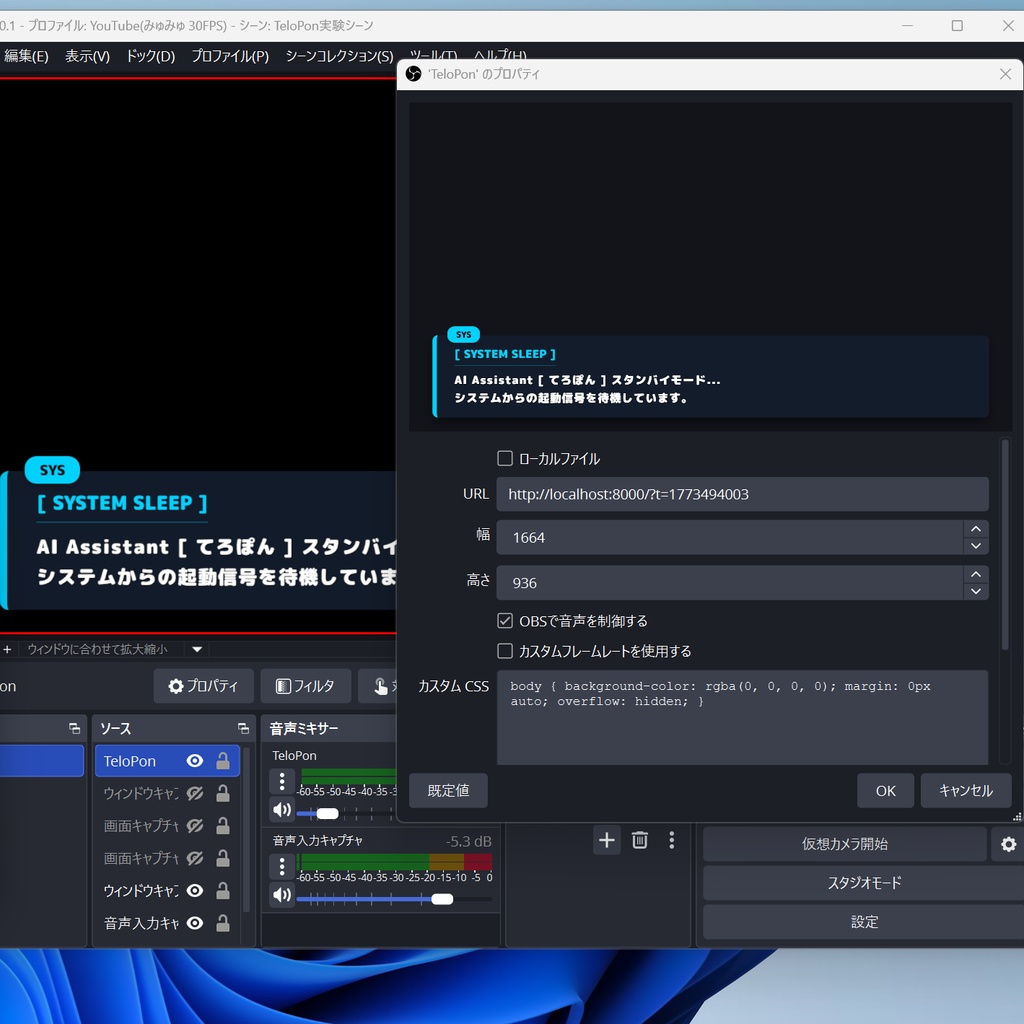Image resolution: width=1024 pixels, height=1024 pixels.
Task: Open the ウィンドウに合わせて拡大縮小 dropdown
Action: [x=195, y=649]
